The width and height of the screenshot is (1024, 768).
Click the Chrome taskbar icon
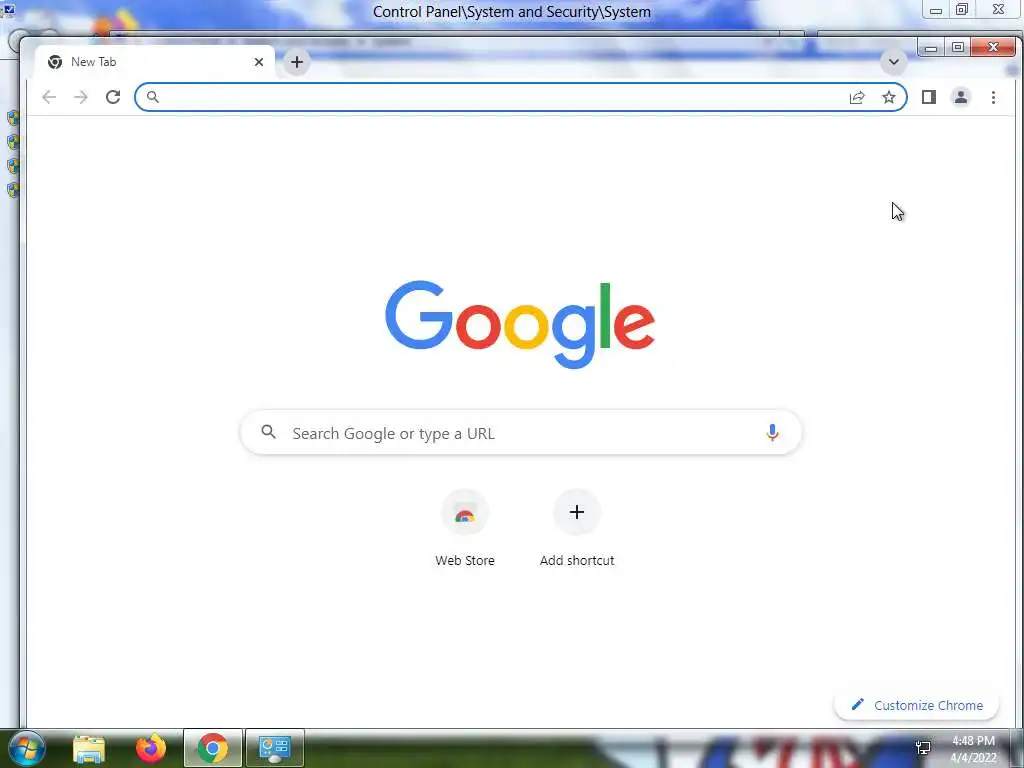pyautogui.click(x=213, y=748)
